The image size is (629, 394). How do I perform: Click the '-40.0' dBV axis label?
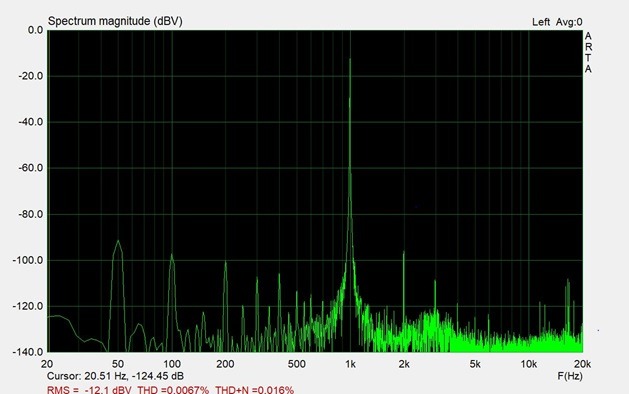pyautogui.click(x=30, y=122)
